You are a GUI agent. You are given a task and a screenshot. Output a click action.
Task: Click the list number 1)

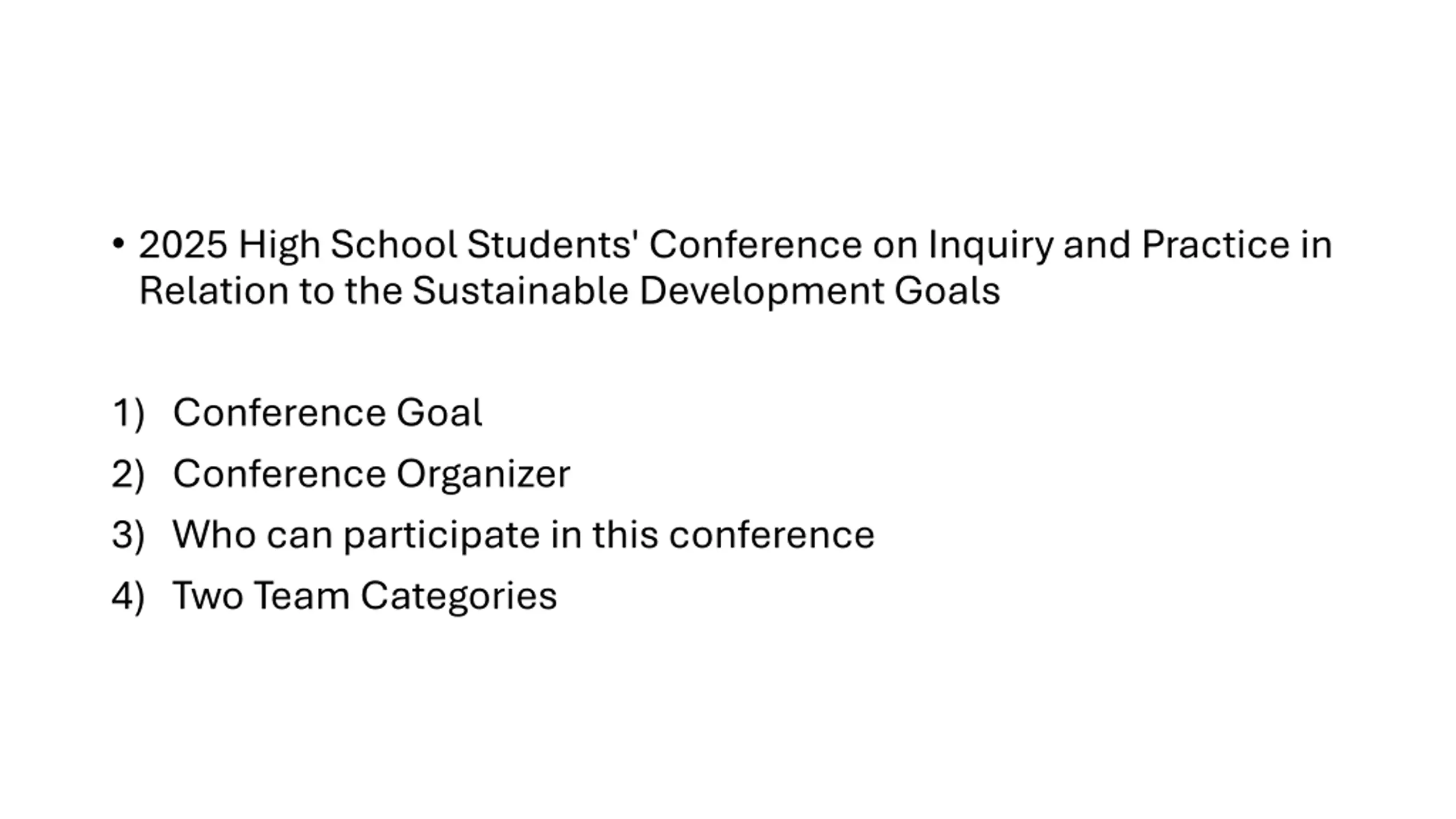(x=129, y=413)
